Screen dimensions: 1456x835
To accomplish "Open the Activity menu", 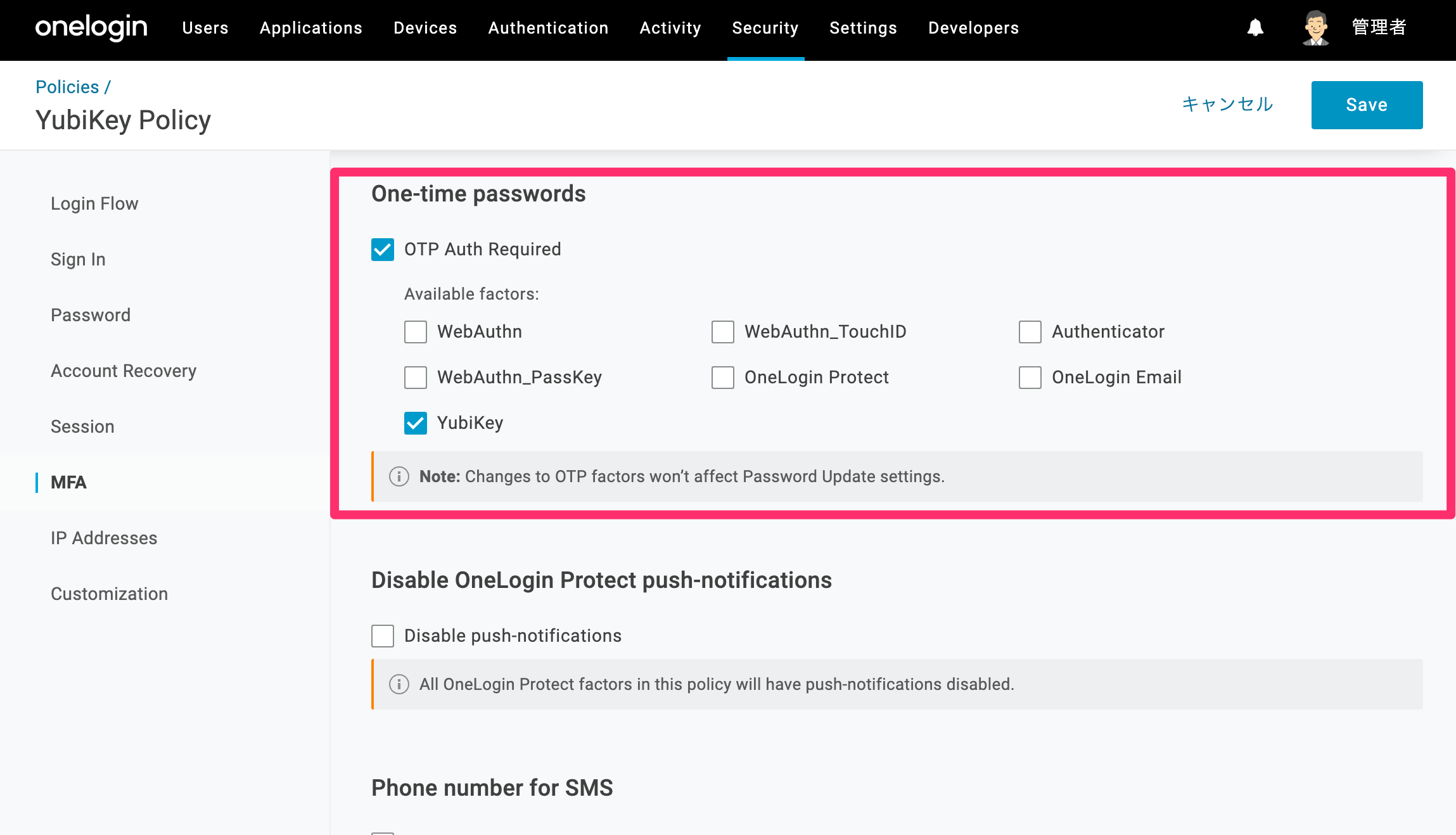I will tap(670, 28).
